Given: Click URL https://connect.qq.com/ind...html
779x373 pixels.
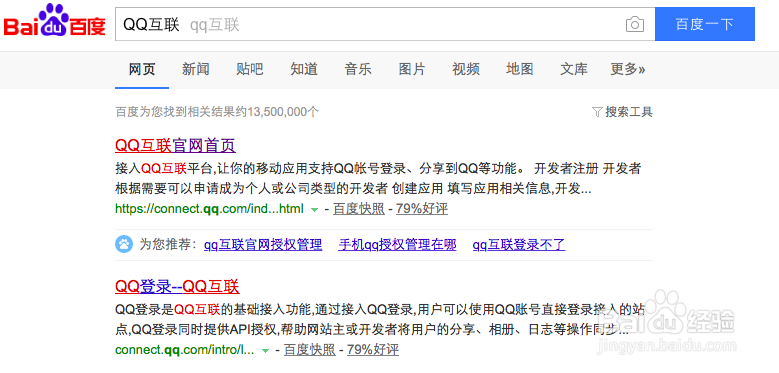Looking at the screenshot, I should (209, 209).
